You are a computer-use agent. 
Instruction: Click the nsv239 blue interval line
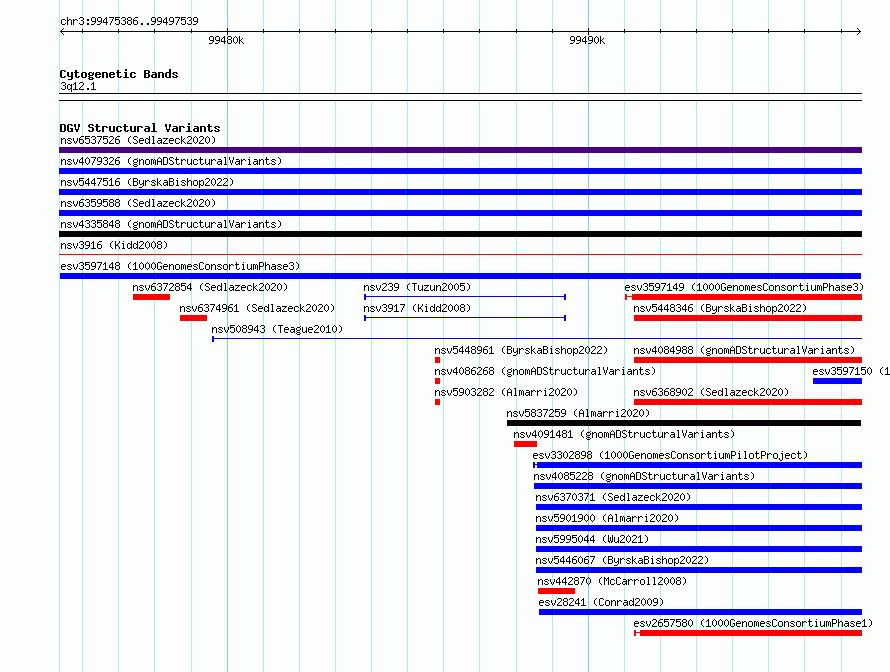[x=465, y=297]
